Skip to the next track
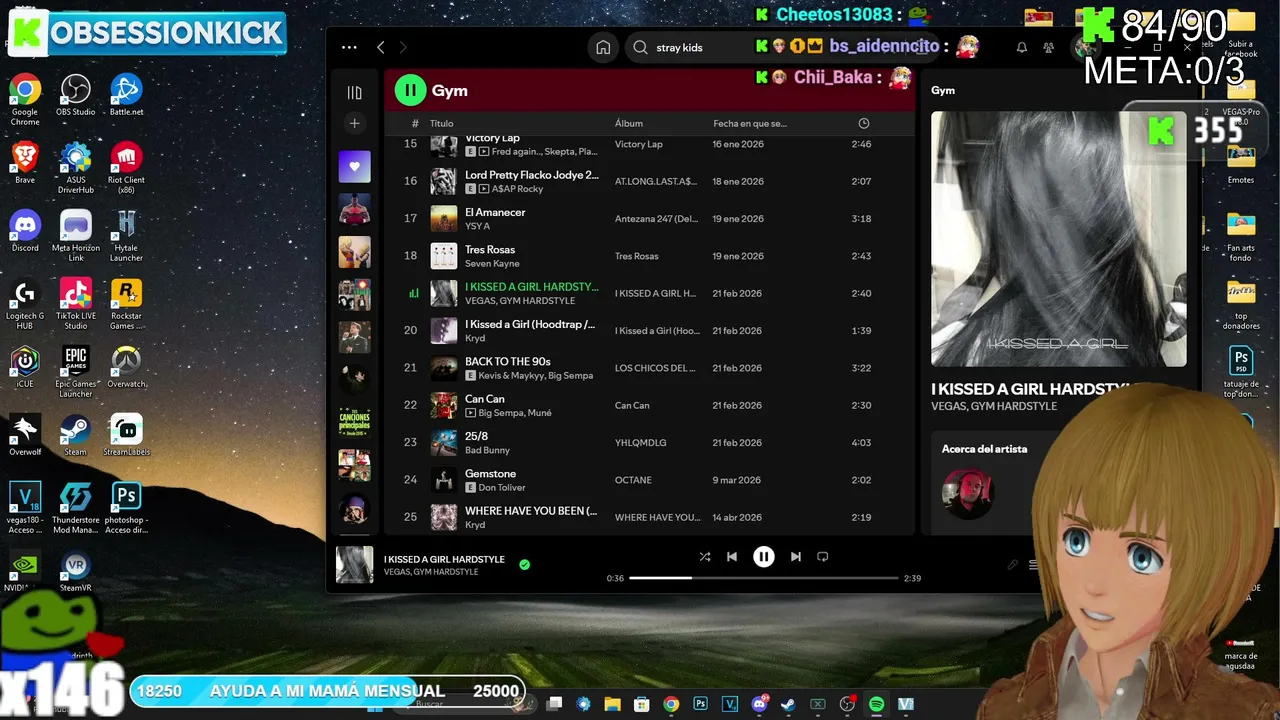This screenshot has height=720, width=1280. [796, 557]
